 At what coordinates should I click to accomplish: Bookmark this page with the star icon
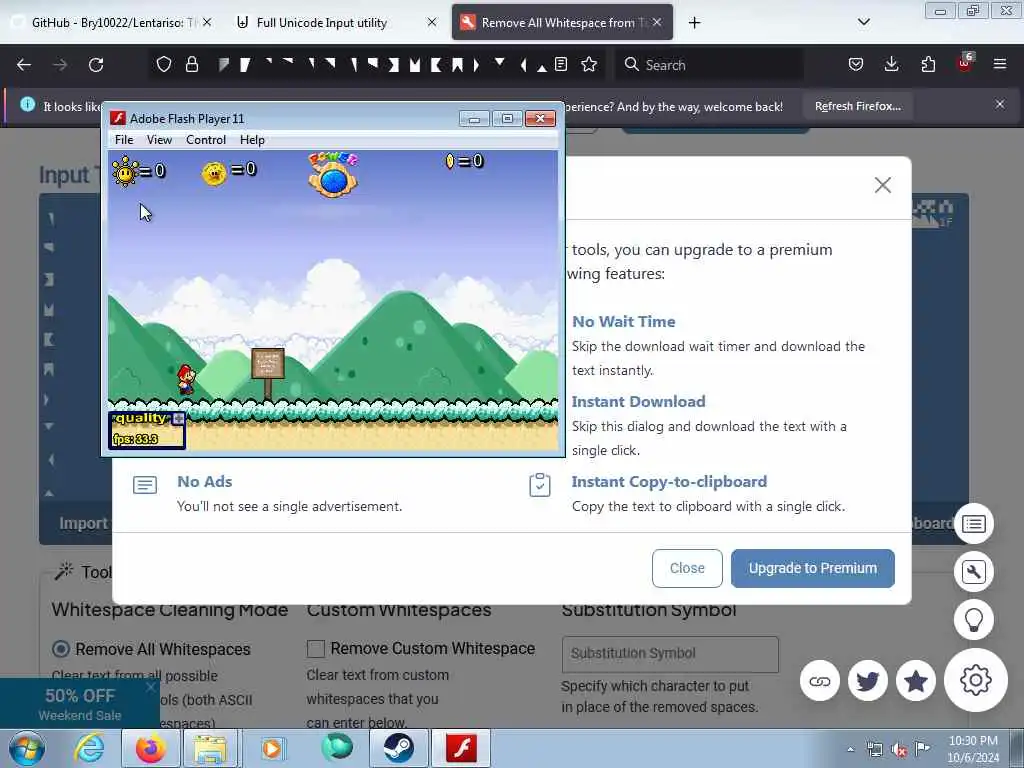pyautogui.click(x=589, y=64)
